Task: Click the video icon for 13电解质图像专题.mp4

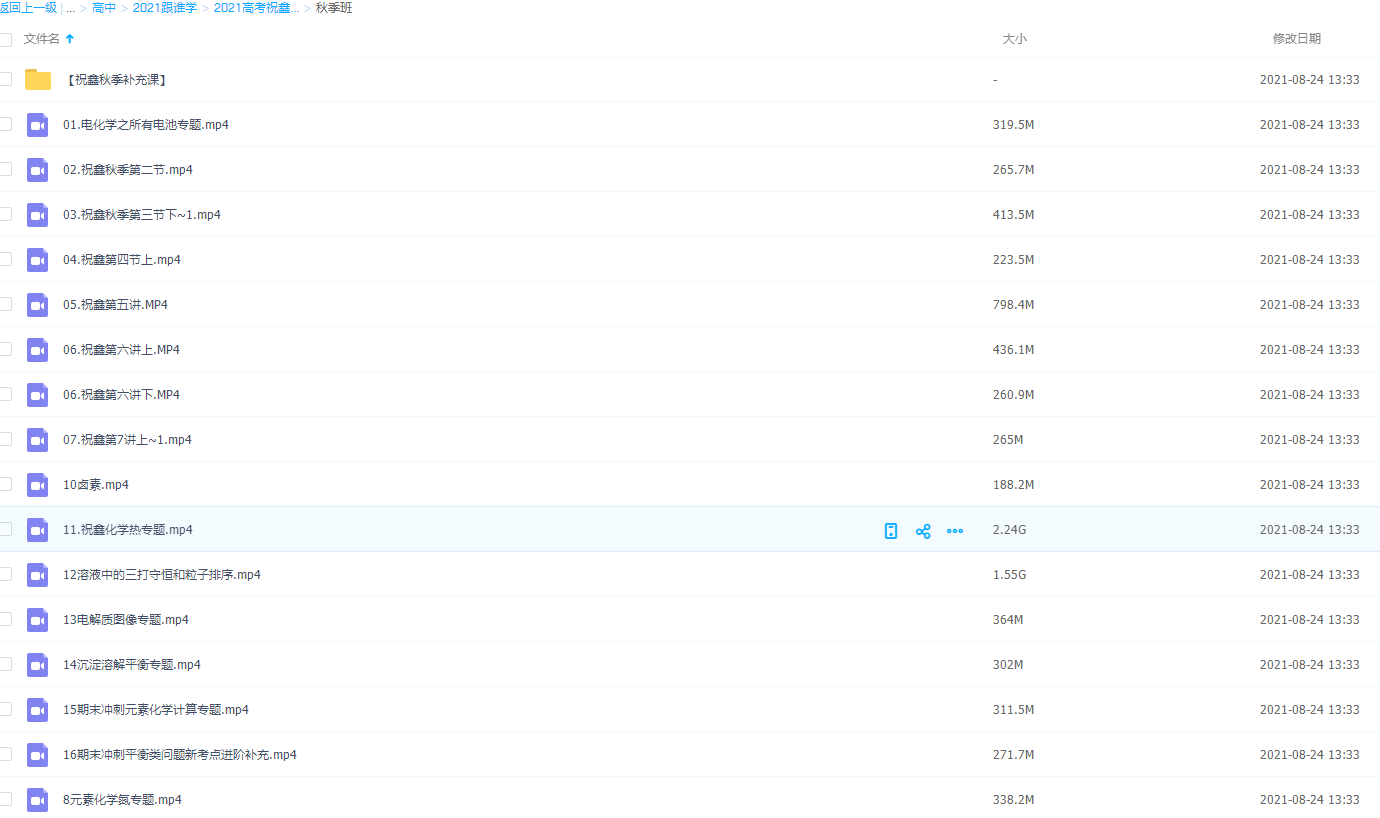Action: pos(38,620)
